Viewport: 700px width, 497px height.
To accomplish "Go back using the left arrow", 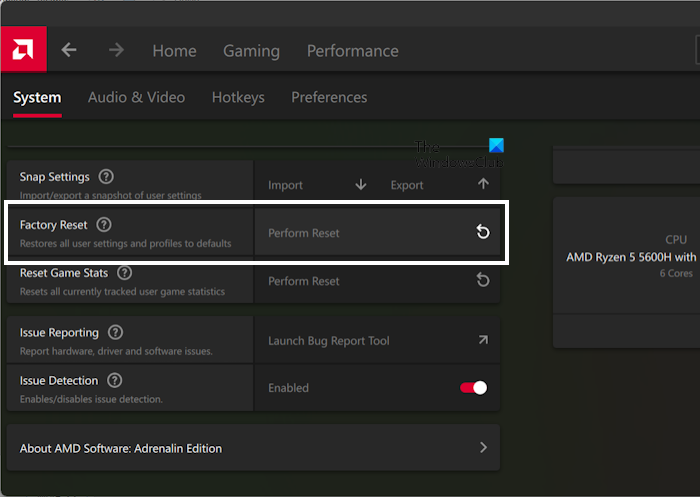I will (69, 50).
